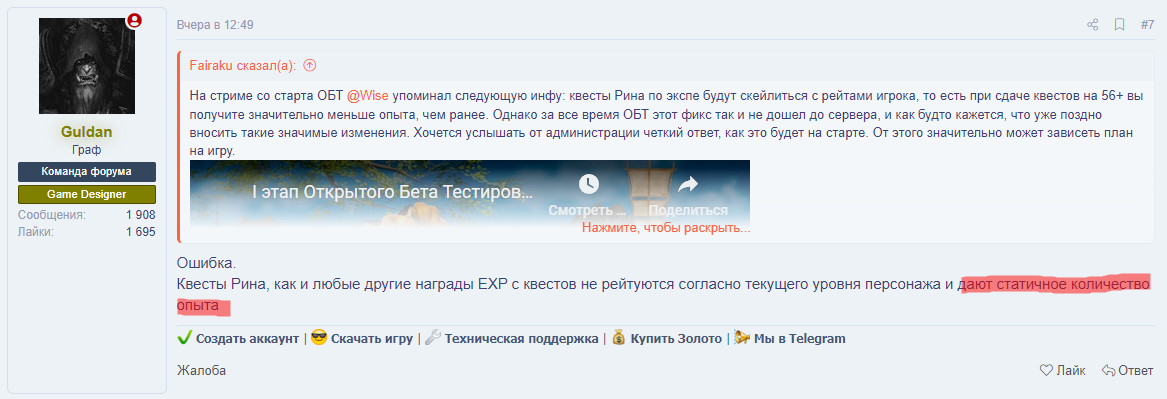The height and width of the screenshot is (399, 1167).
Task: Open the Техническая поддержка link
Action: [521, 338]
